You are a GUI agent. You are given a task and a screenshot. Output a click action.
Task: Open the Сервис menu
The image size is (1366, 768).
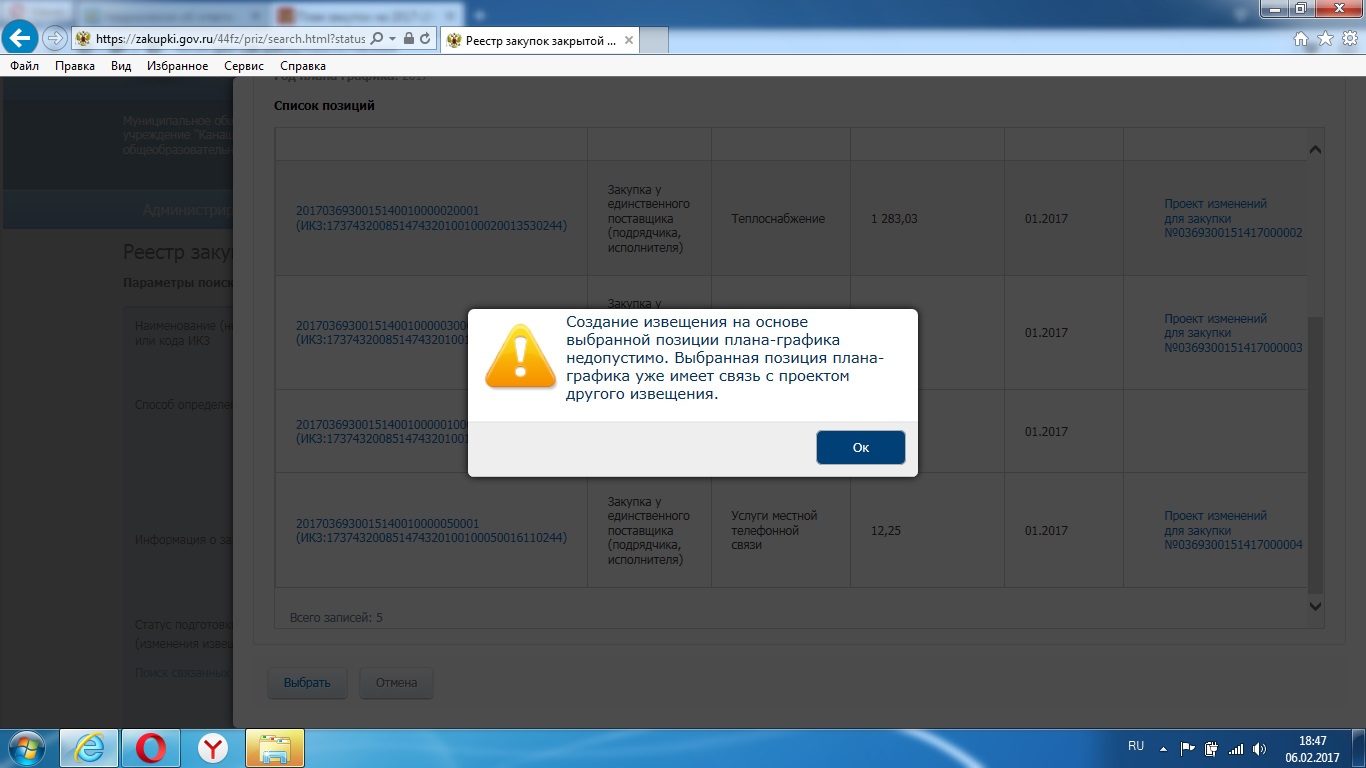[244, 66]
